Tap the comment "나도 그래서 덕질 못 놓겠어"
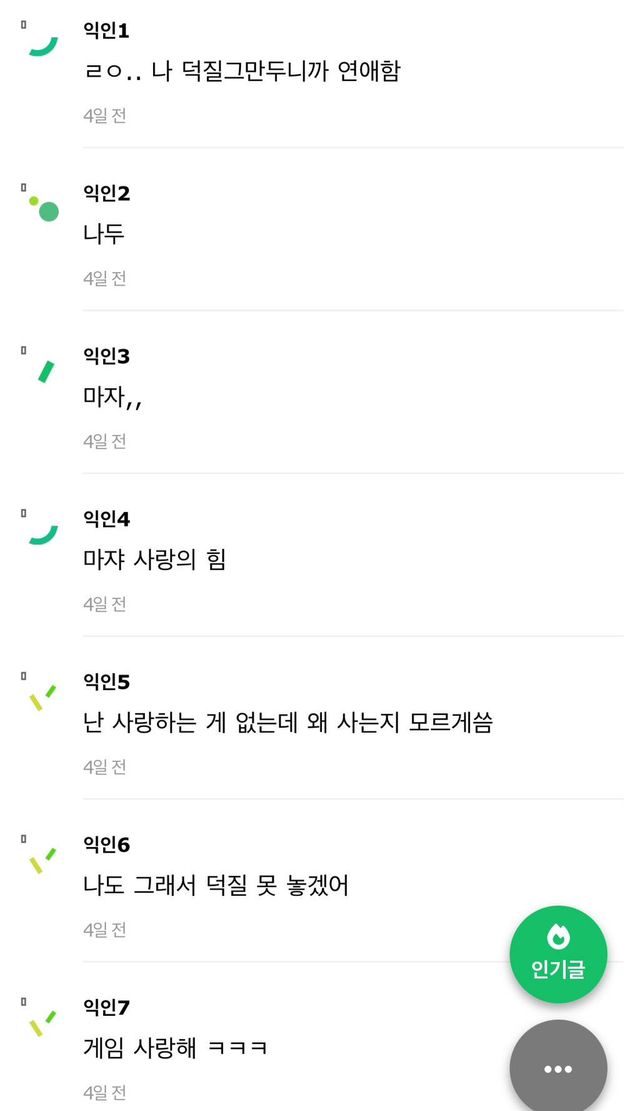Image resolution: width=640 pixels, height=1111 pixels. [216, 886]
